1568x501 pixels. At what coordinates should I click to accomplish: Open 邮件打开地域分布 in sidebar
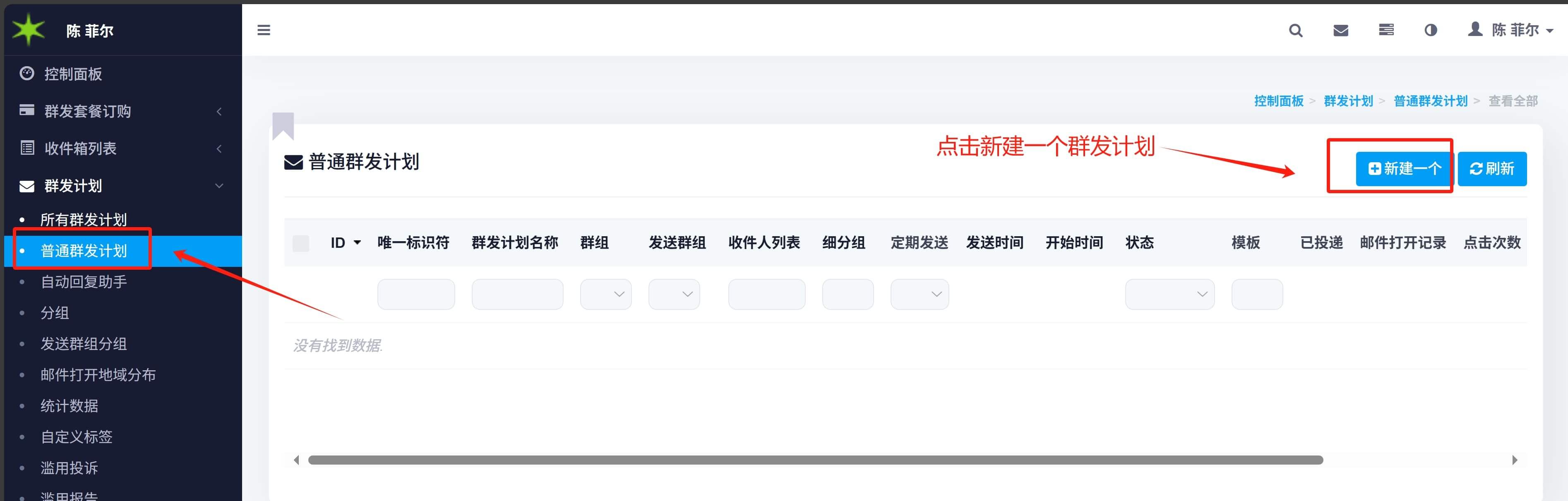98,375
